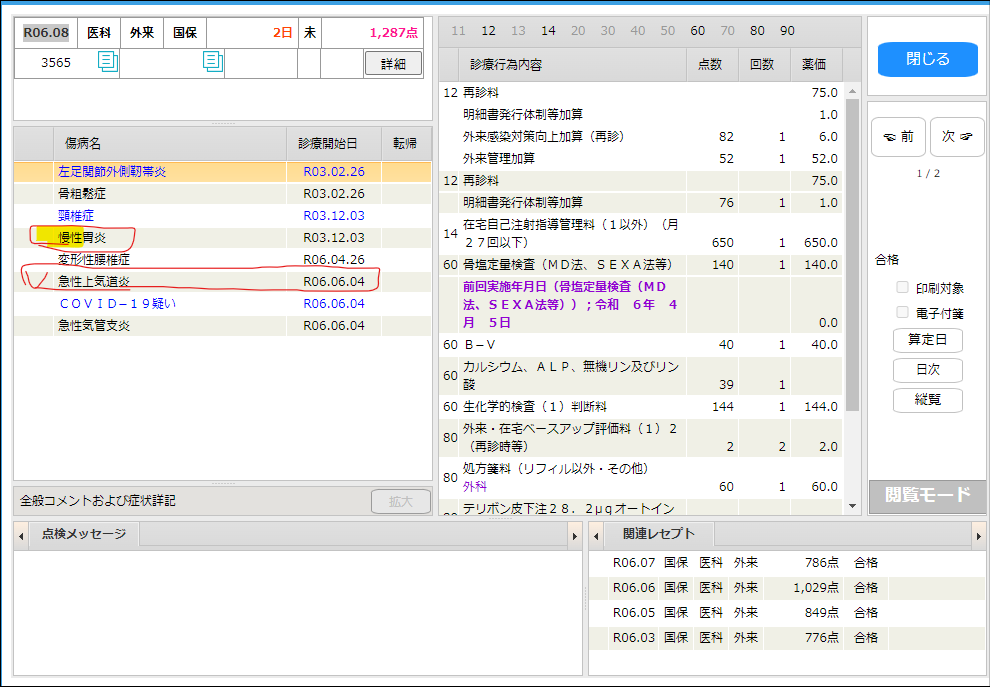Viewport: 990px width, 687px height.
Task: Open related receipt R06.05 row
Action: pyautogui.click(x=787, y=613)
